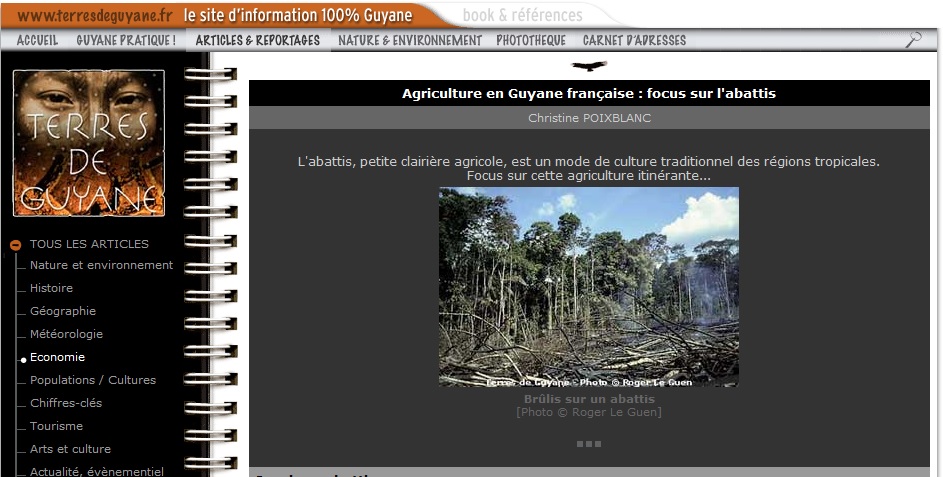Open CARNET D'ADRESSES menu
This screenshot has height=477, width=943.
coord(634,40)
